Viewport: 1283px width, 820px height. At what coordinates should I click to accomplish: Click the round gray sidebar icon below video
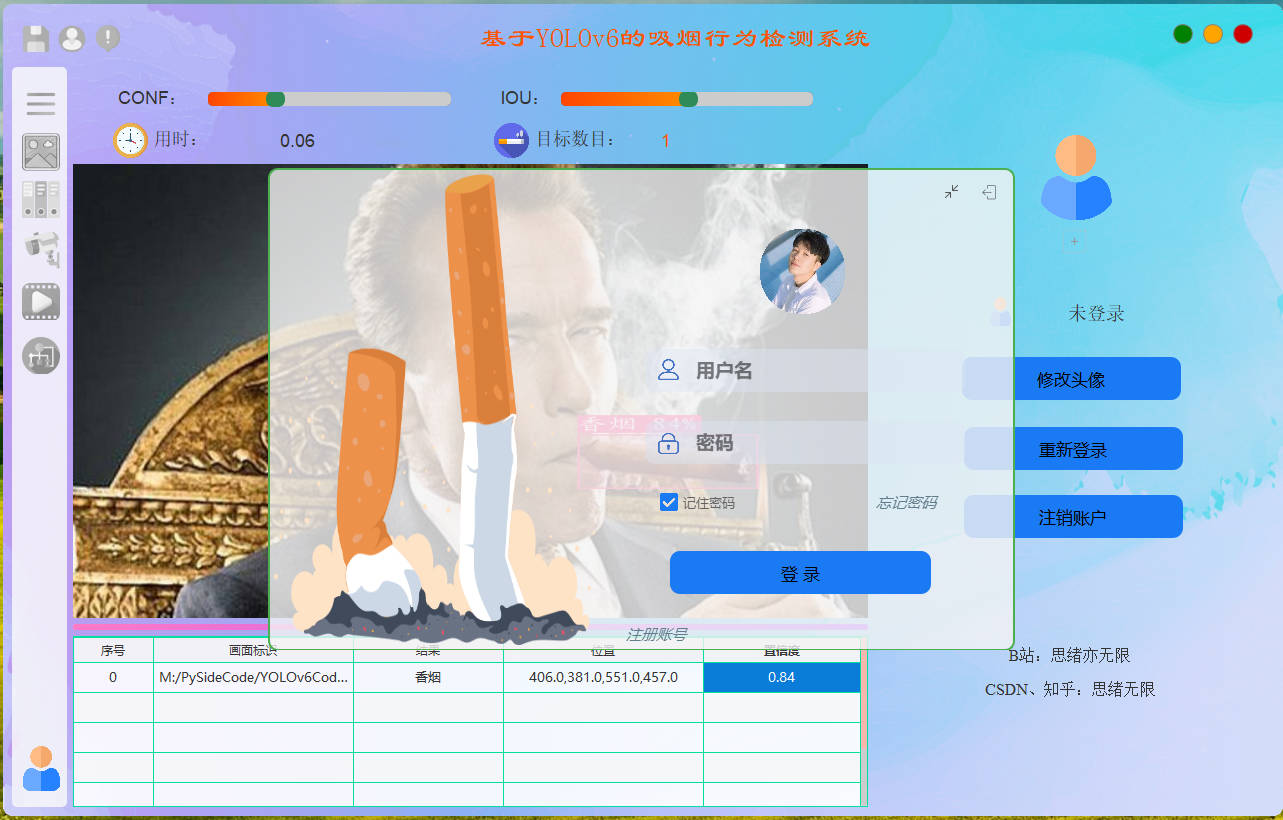pyautogui.click(x=41, y=356)
